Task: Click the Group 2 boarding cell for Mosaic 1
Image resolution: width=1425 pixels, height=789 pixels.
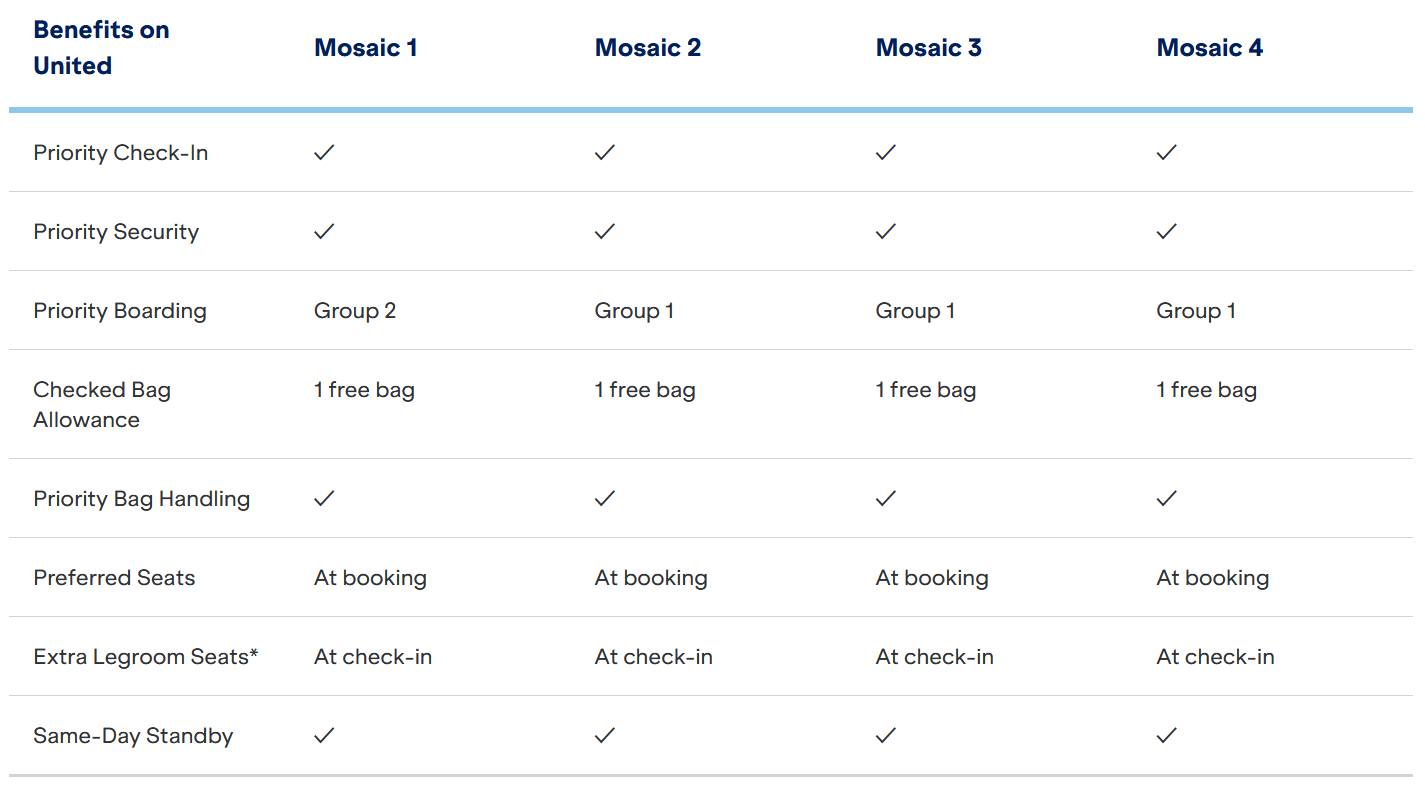Action: 355,311
